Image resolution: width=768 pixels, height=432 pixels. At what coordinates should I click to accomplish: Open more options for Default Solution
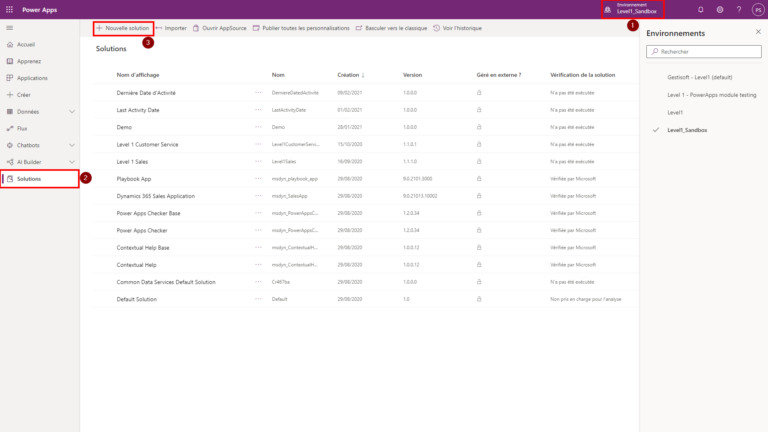point(258,299)
